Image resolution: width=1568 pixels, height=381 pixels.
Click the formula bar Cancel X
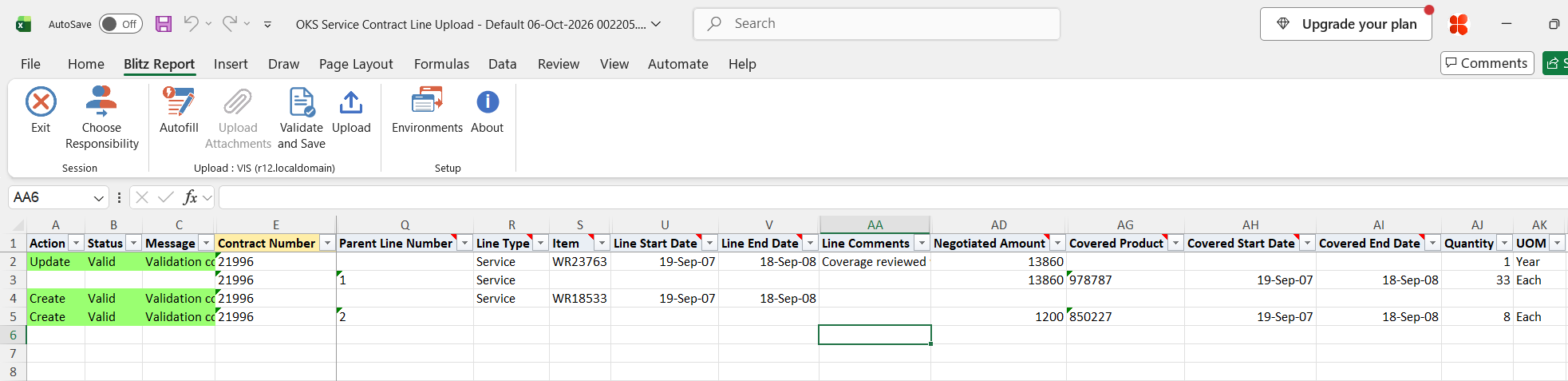[x=142, y=197]
